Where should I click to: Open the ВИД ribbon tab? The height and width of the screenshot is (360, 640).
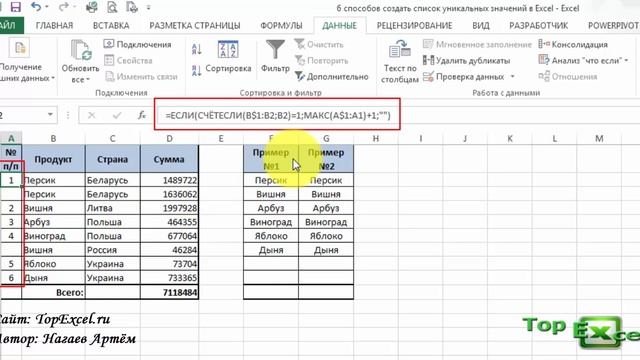click(481, 25)
